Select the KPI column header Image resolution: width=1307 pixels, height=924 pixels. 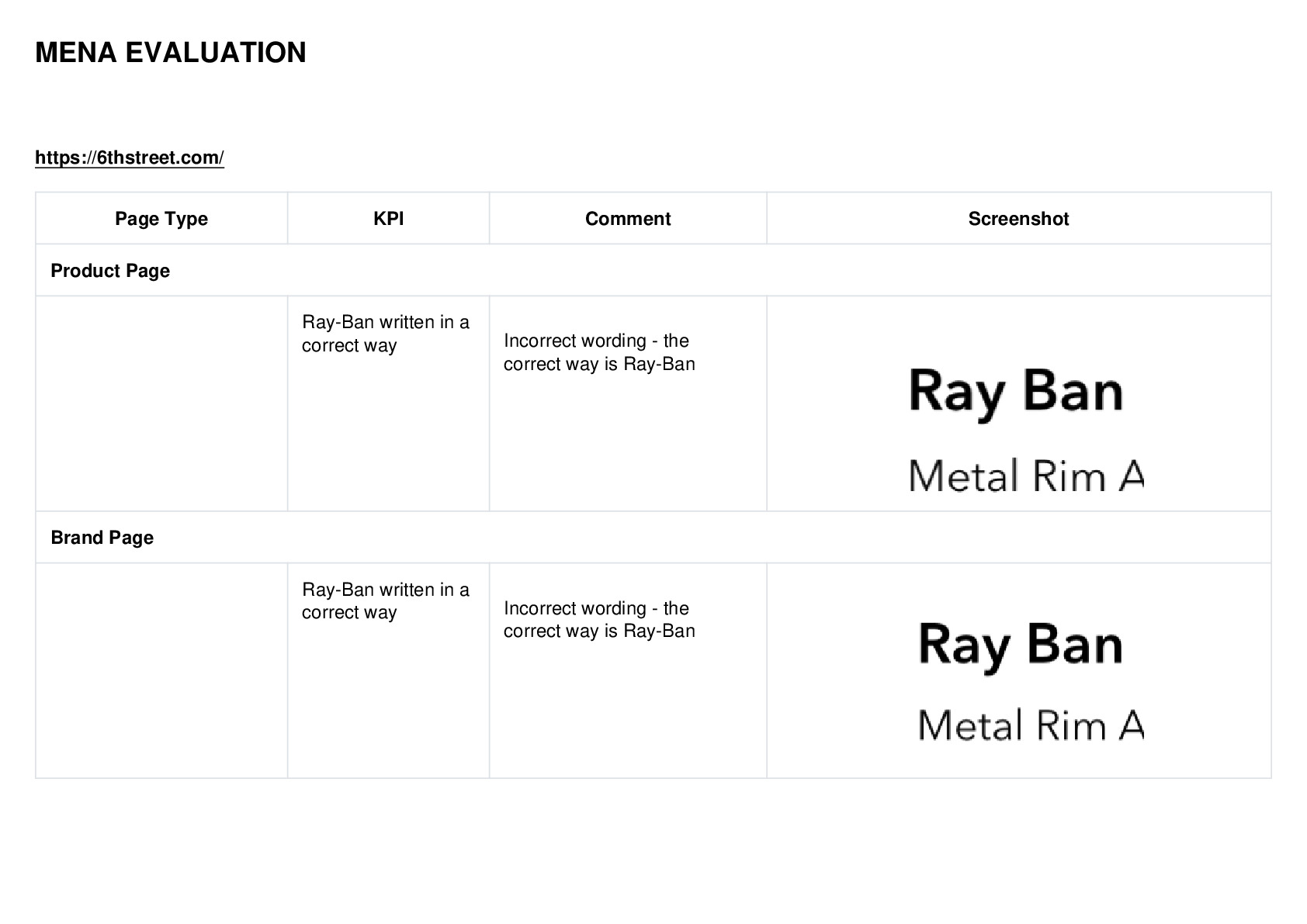388,219
